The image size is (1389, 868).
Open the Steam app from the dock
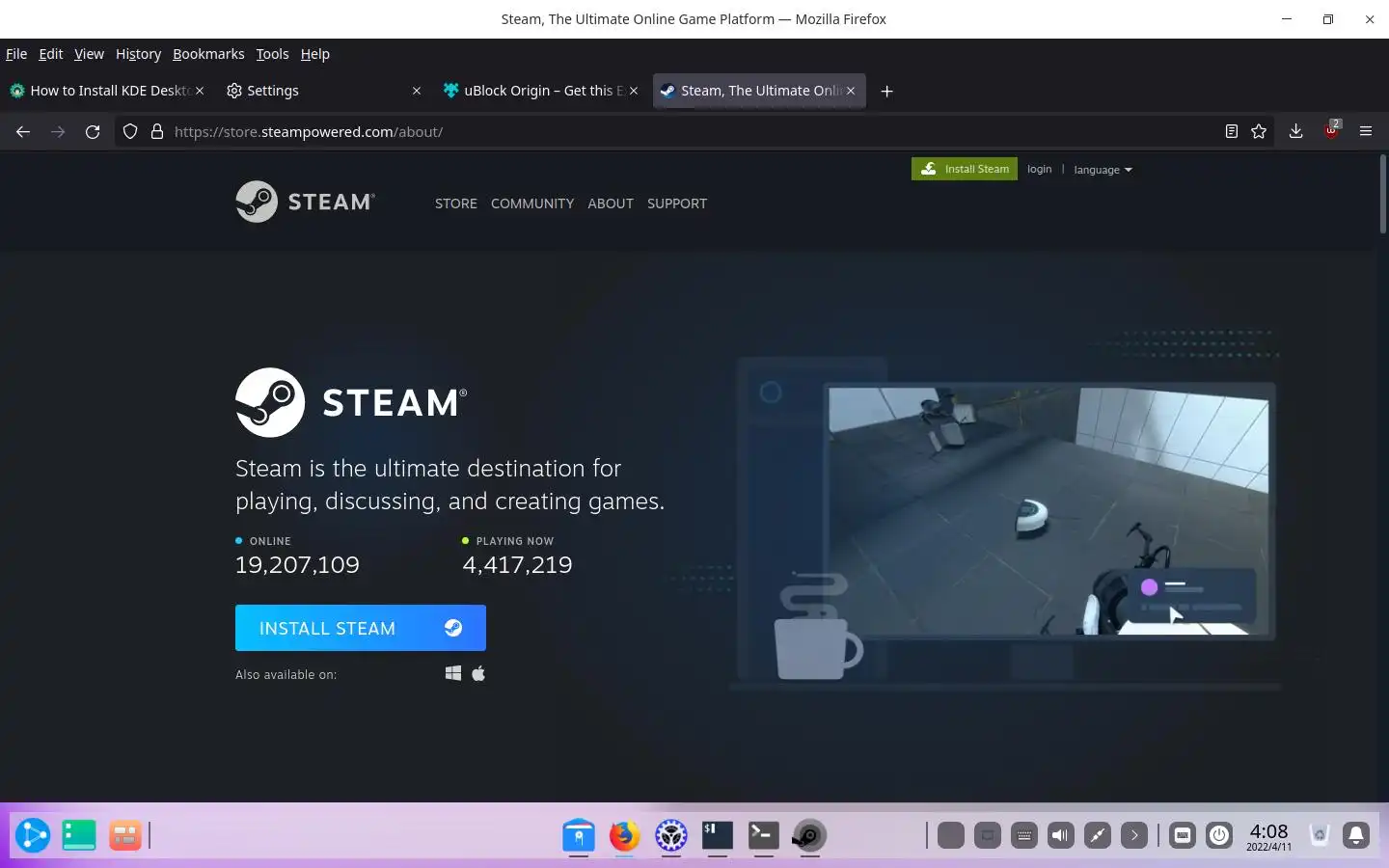810,835
